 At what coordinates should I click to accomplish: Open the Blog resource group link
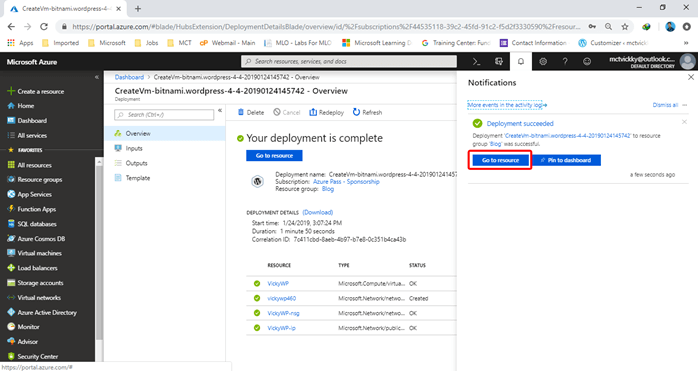point(328,189)
